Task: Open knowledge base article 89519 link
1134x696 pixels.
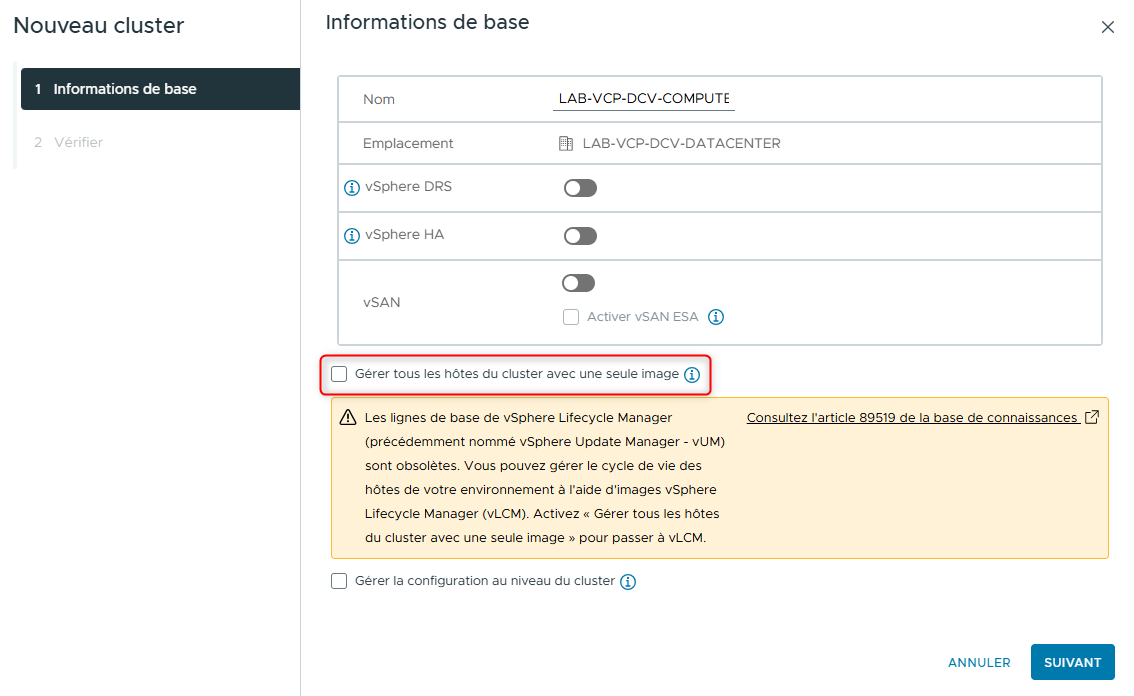Action: click(910, 417)
